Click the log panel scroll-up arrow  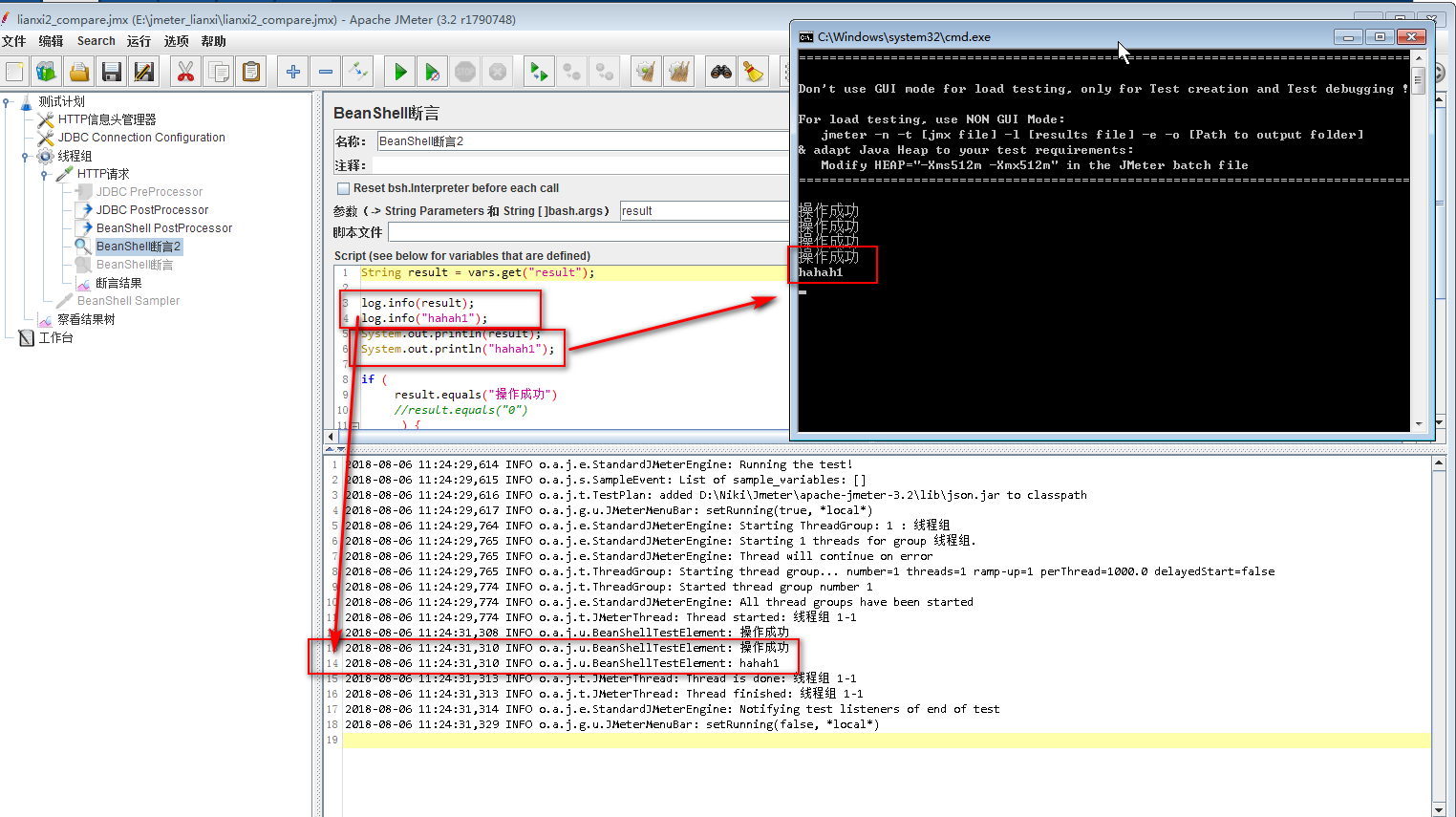point(1439,463)
